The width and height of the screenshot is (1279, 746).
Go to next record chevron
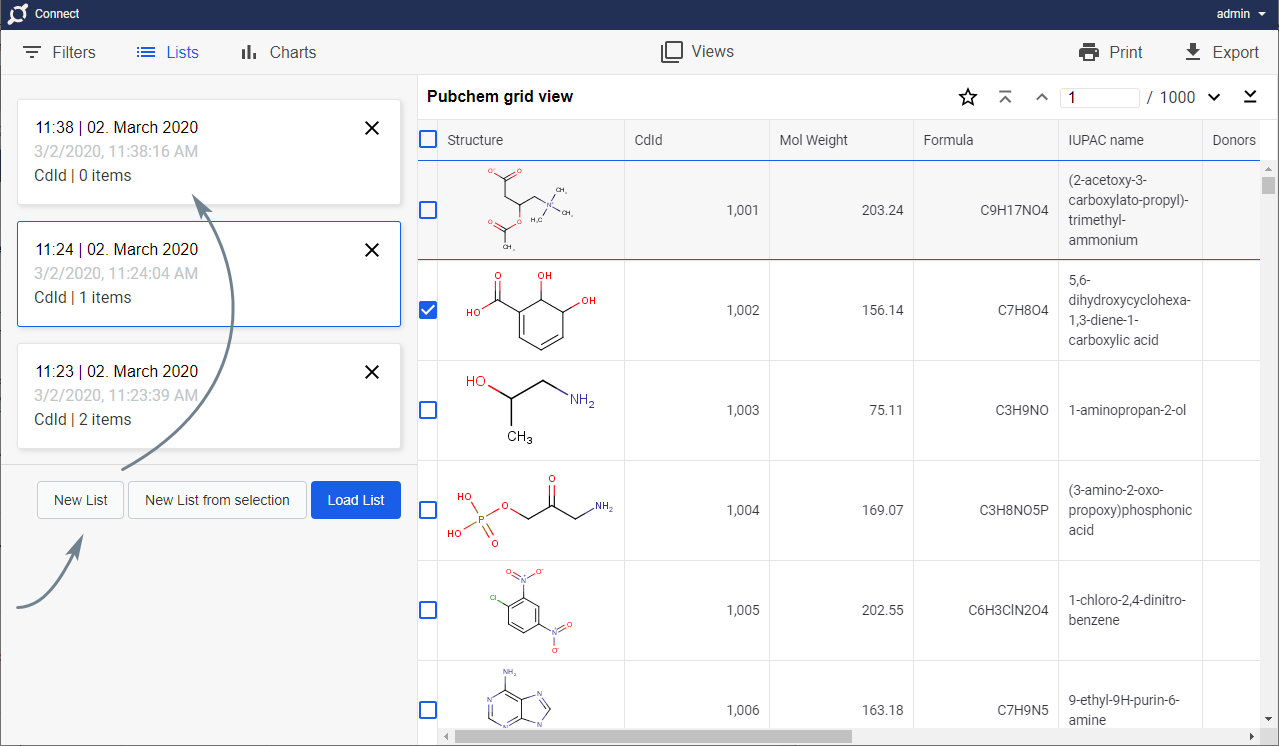tap(1214, 97)
